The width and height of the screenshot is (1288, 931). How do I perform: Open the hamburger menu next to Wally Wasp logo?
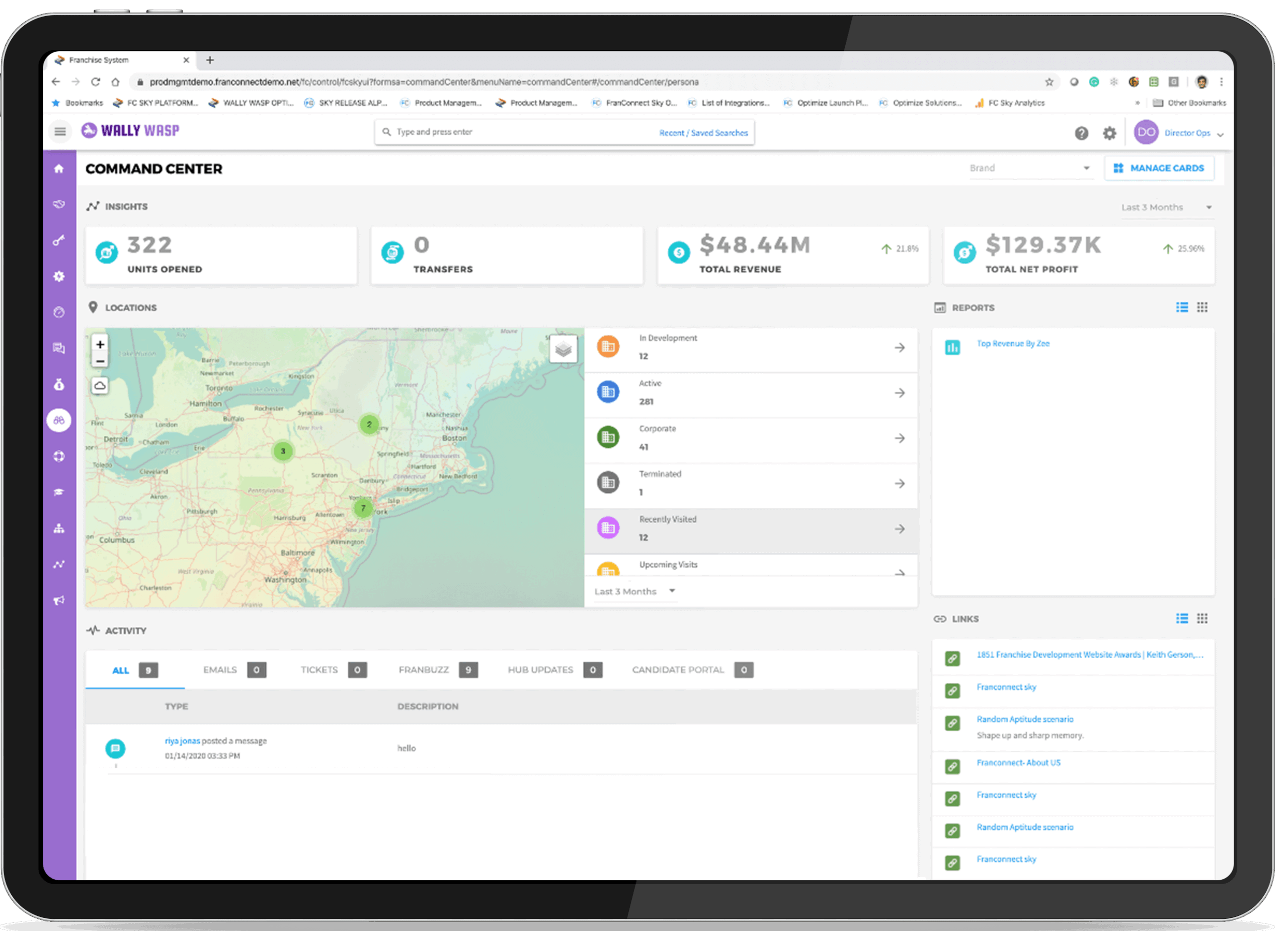[x=60, y=131]
